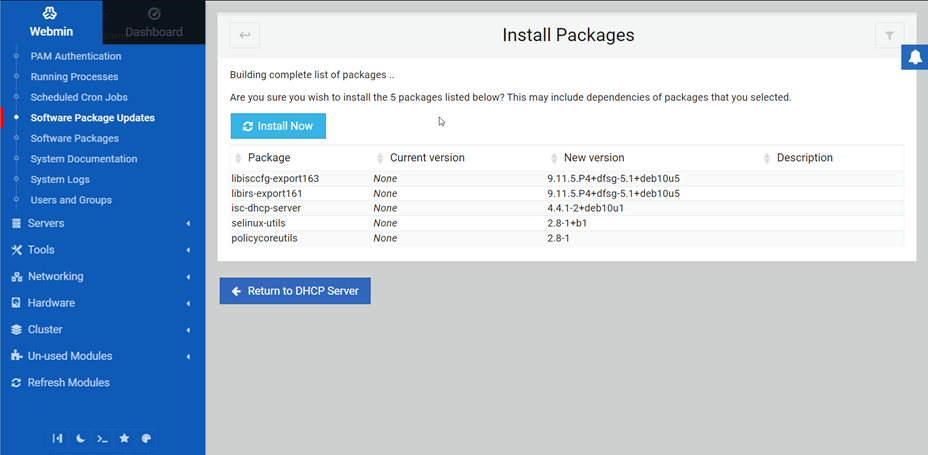This screenshot has height=455, width=928.
Task: Open the filter icon button
Action: (889, 36)
